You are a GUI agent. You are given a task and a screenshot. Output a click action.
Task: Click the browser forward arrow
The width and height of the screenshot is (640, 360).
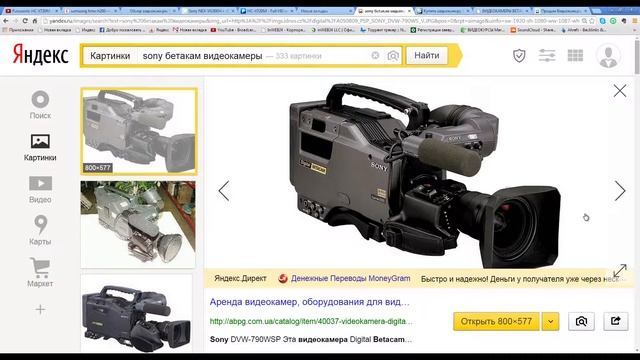coord(15,21)
